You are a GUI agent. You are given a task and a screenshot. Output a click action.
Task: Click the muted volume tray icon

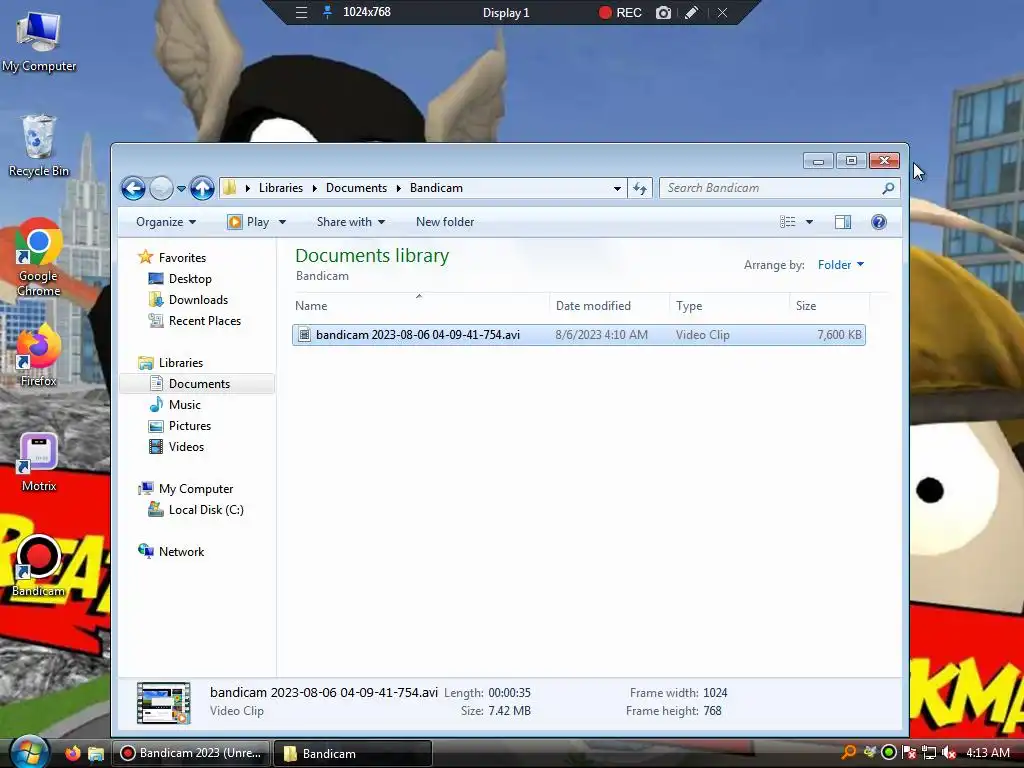tap(949, 752)
